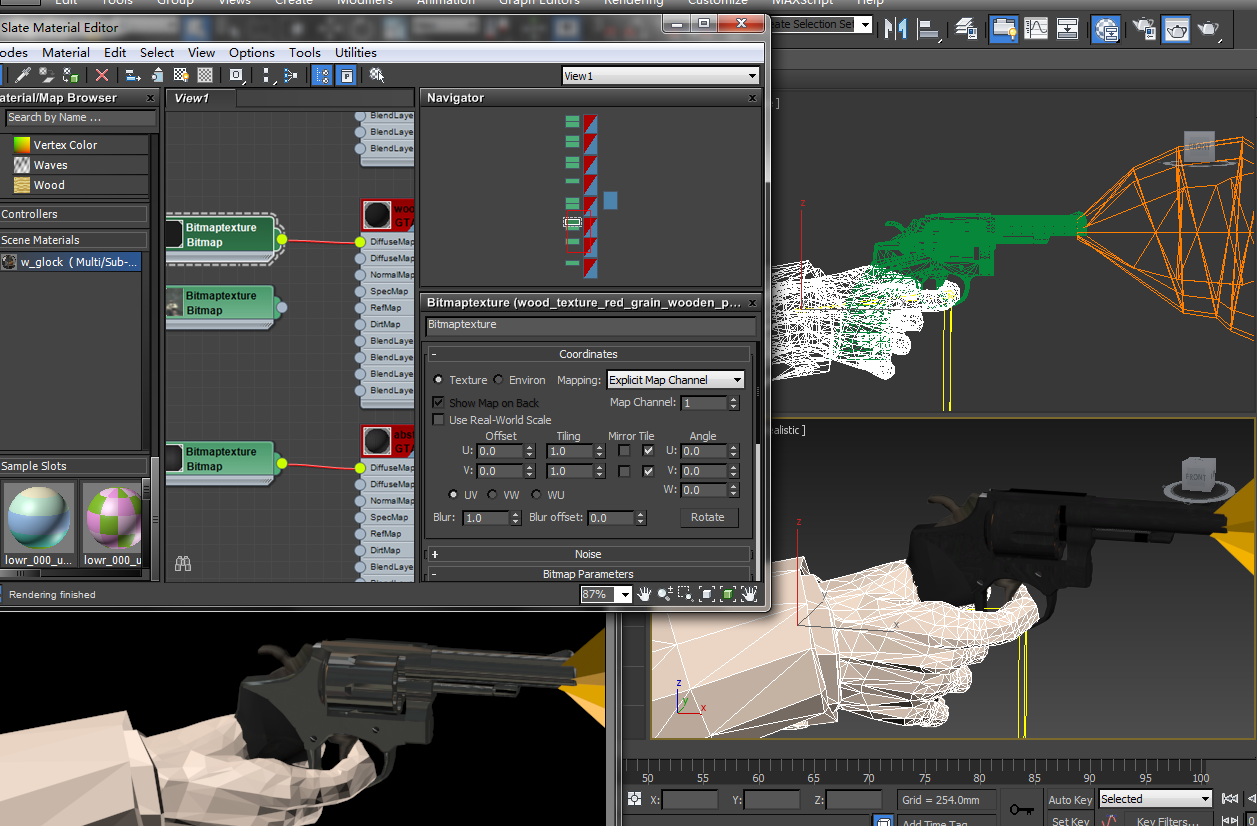Click the teapot Render Setup icon
This screenshot has height=826, width=1257.
pos(1142,29)
